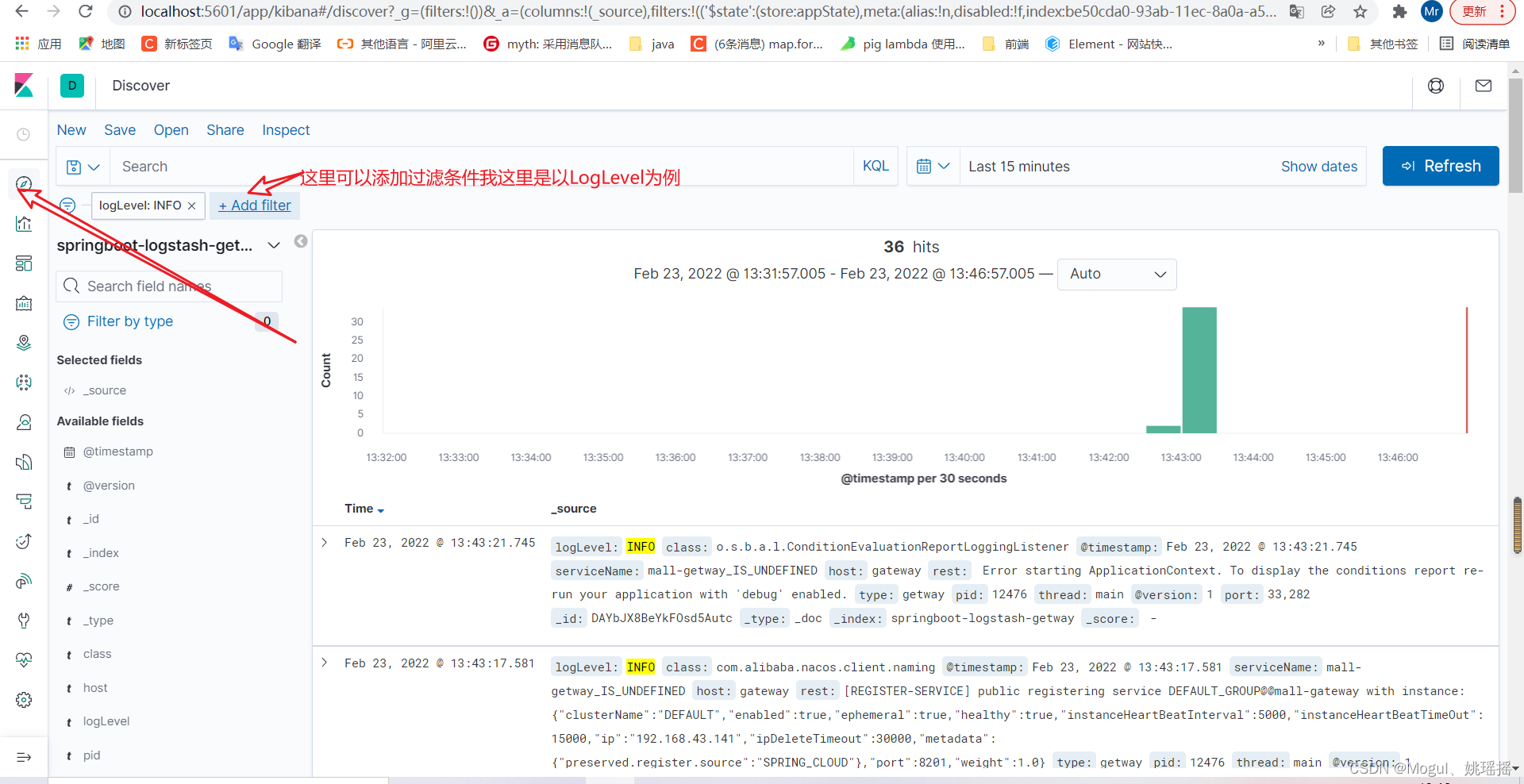Image resolution: width=1524 pixels, height=784 pixels.
Task: Select the Discover compass icon in sidebar
Action: 24,184
